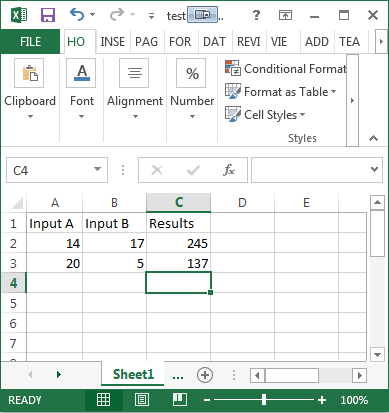Select cell containing 137
Screen dimensions: 389x413
tap(178, 263)
